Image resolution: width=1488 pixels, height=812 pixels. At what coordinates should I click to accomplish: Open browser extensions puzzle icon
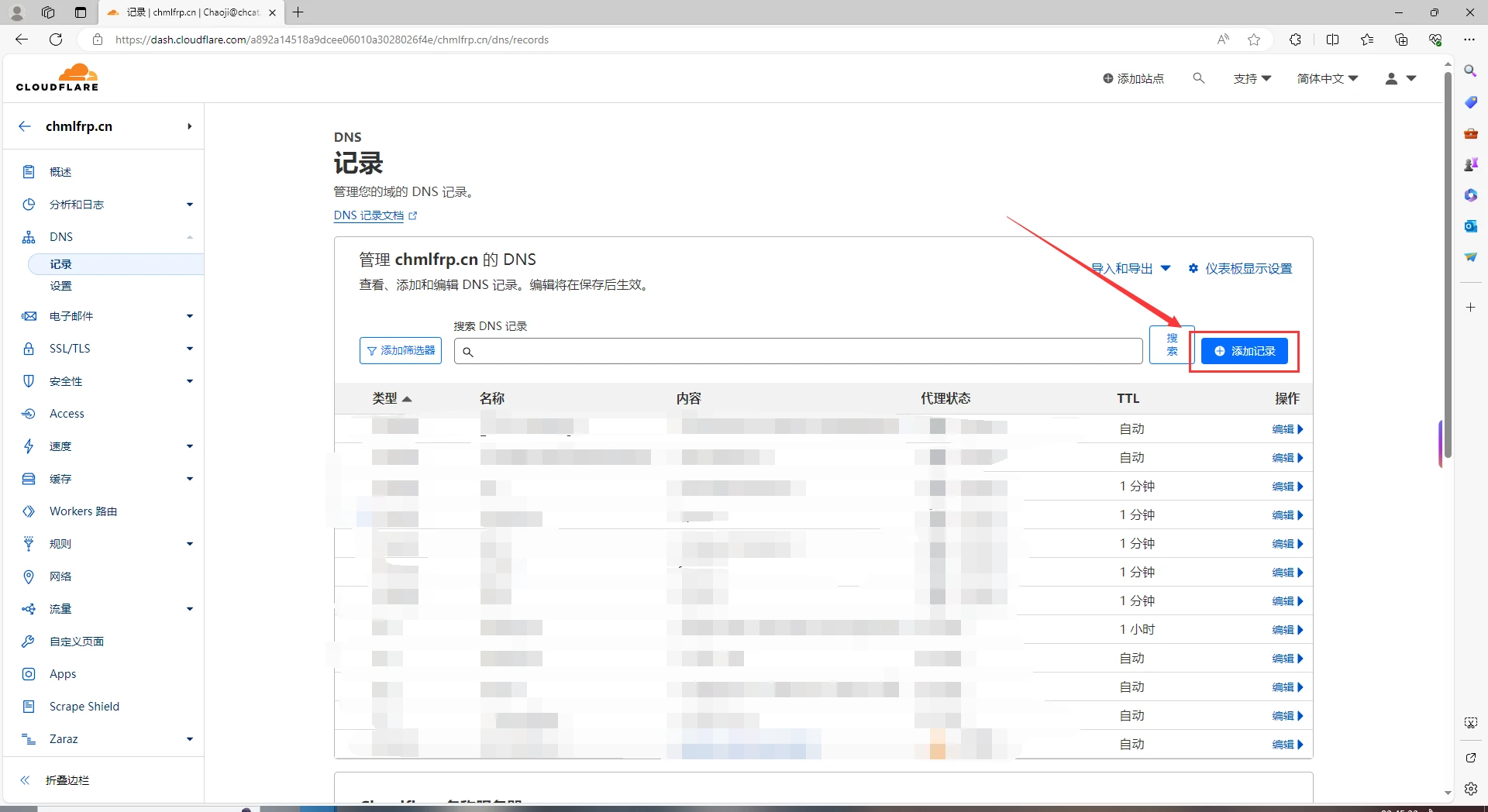[1295, 40]
